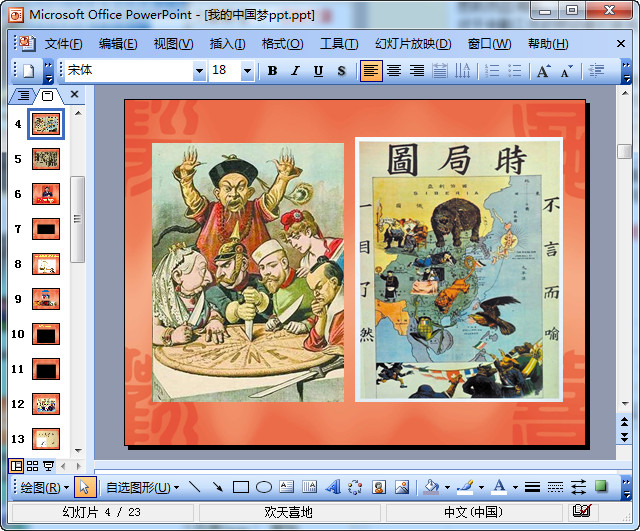Click the decrease indent icon

596,71
